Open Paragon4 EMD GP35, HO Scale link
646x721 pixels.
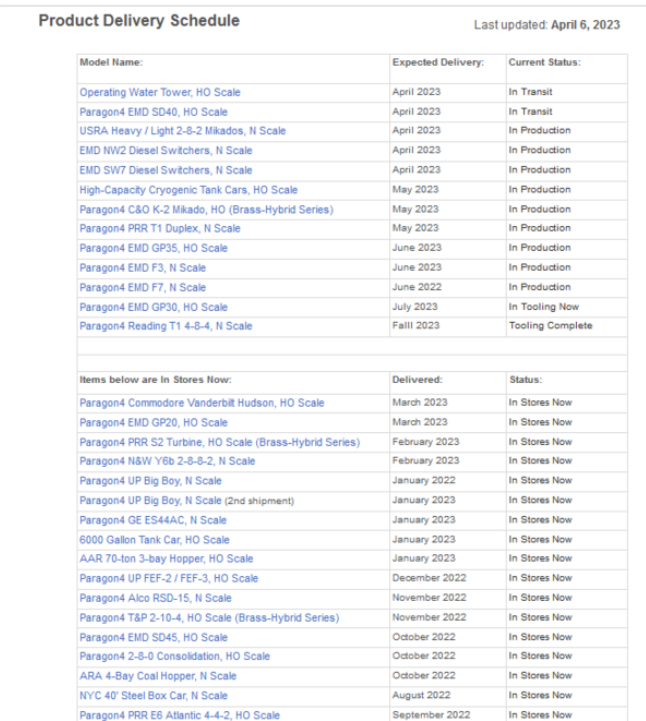(153, 248)
